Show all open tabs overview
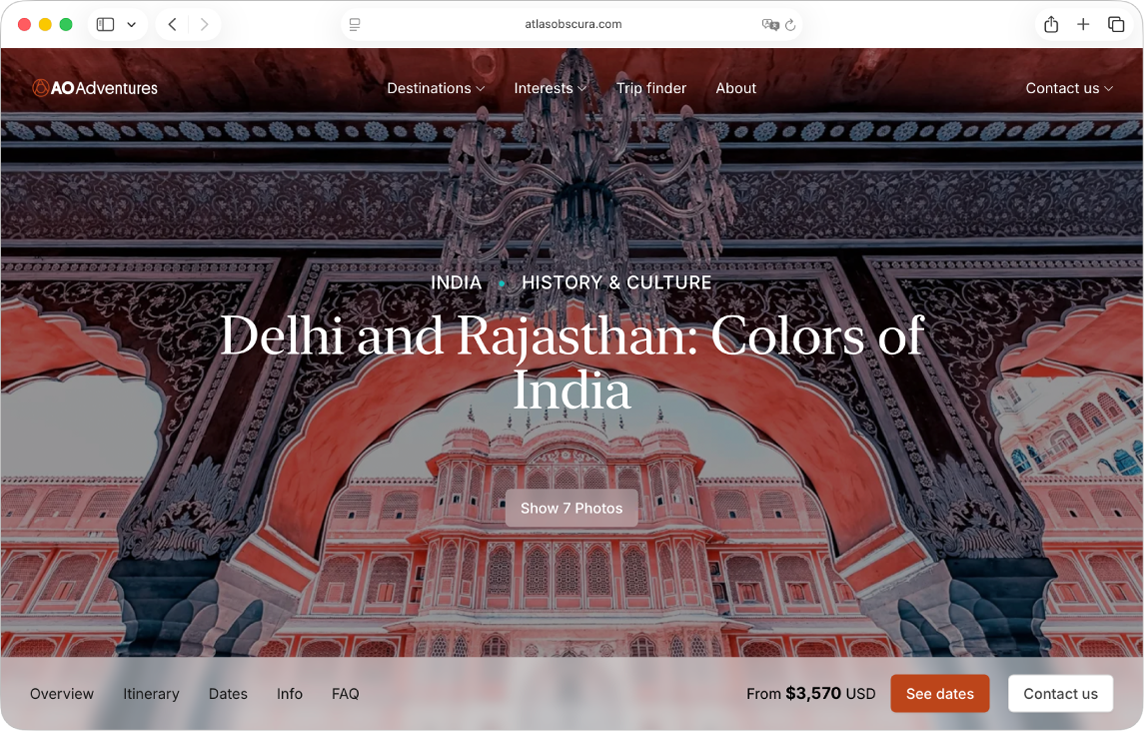1146x732 pixels. 1114,24
